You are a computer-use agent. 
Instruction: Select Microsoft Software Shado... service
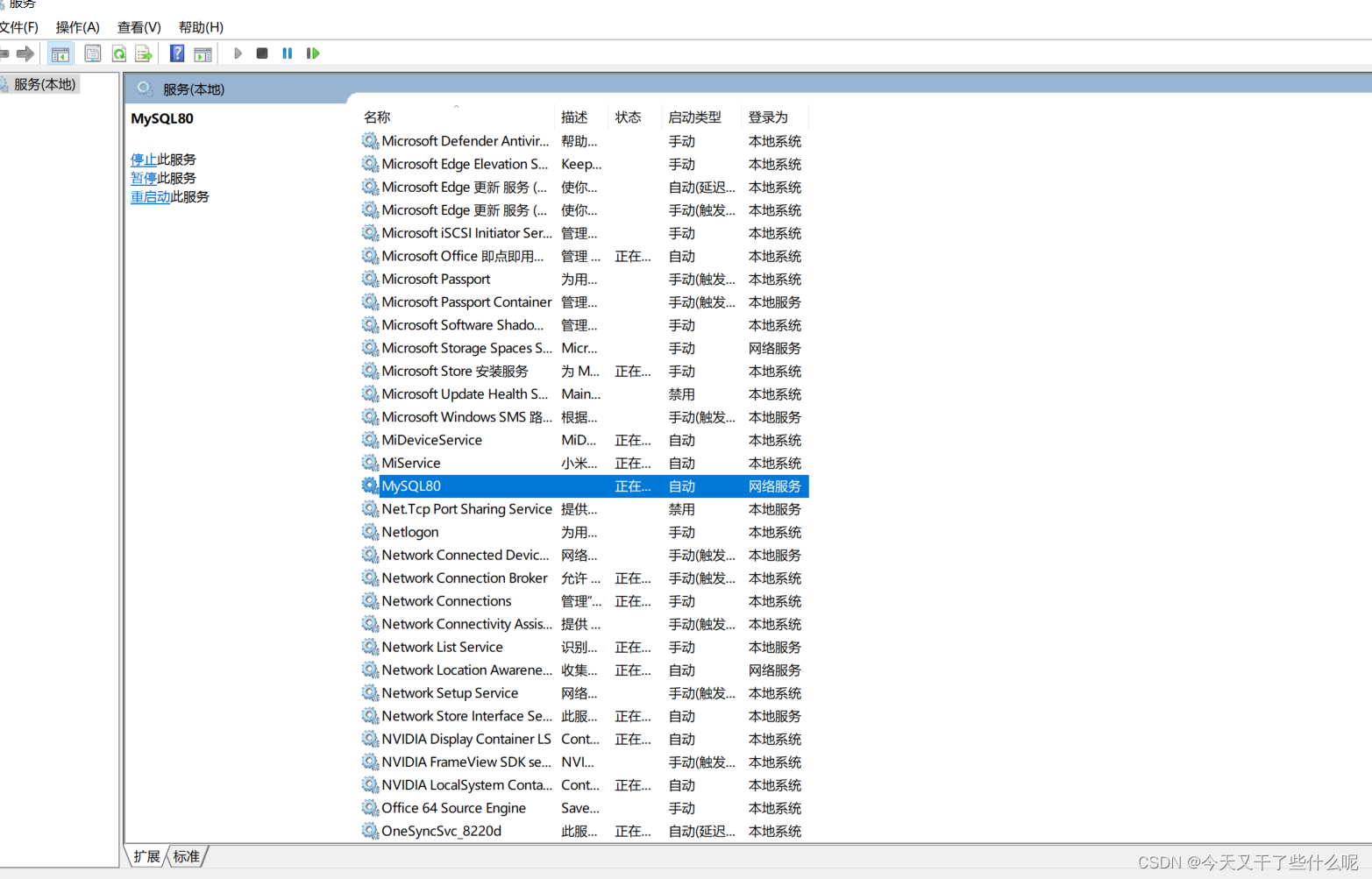pyautogui.click(x=462, y=325)
